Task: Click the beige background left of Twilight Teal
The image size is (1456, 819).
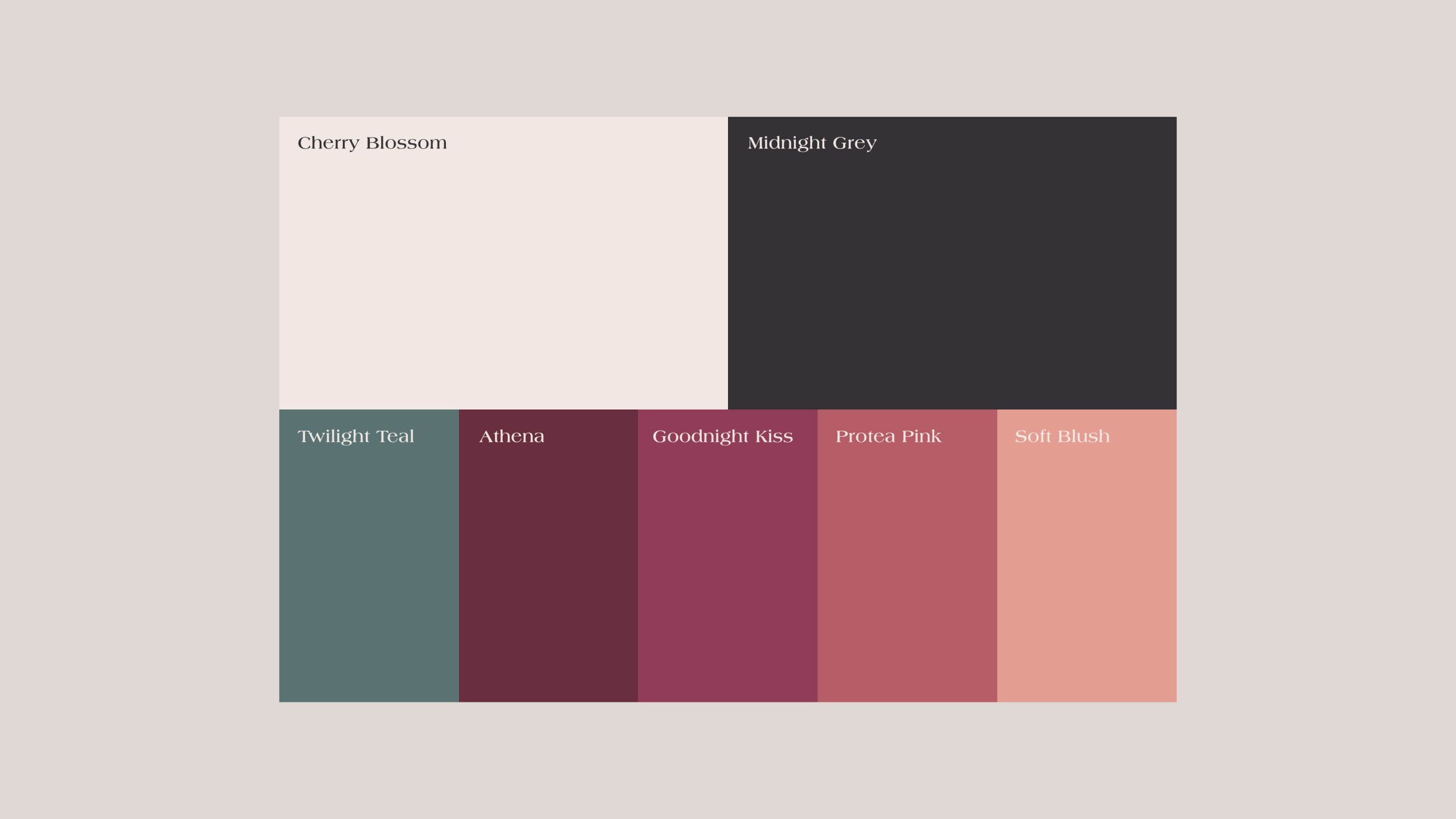Action: (139, 556)
